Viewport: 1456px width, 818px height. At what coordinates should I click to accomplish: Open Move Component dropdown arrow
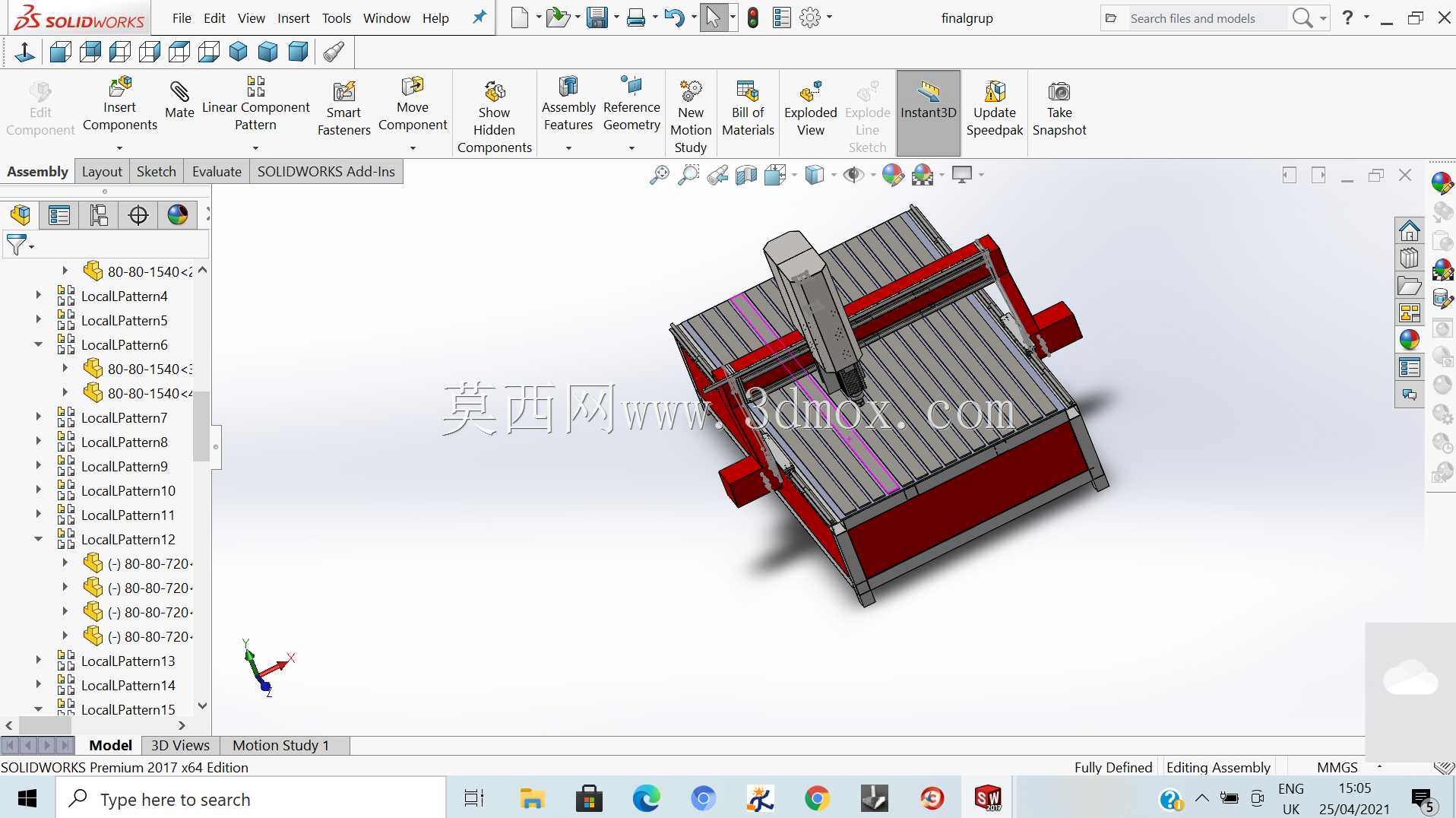pos(413,148)
